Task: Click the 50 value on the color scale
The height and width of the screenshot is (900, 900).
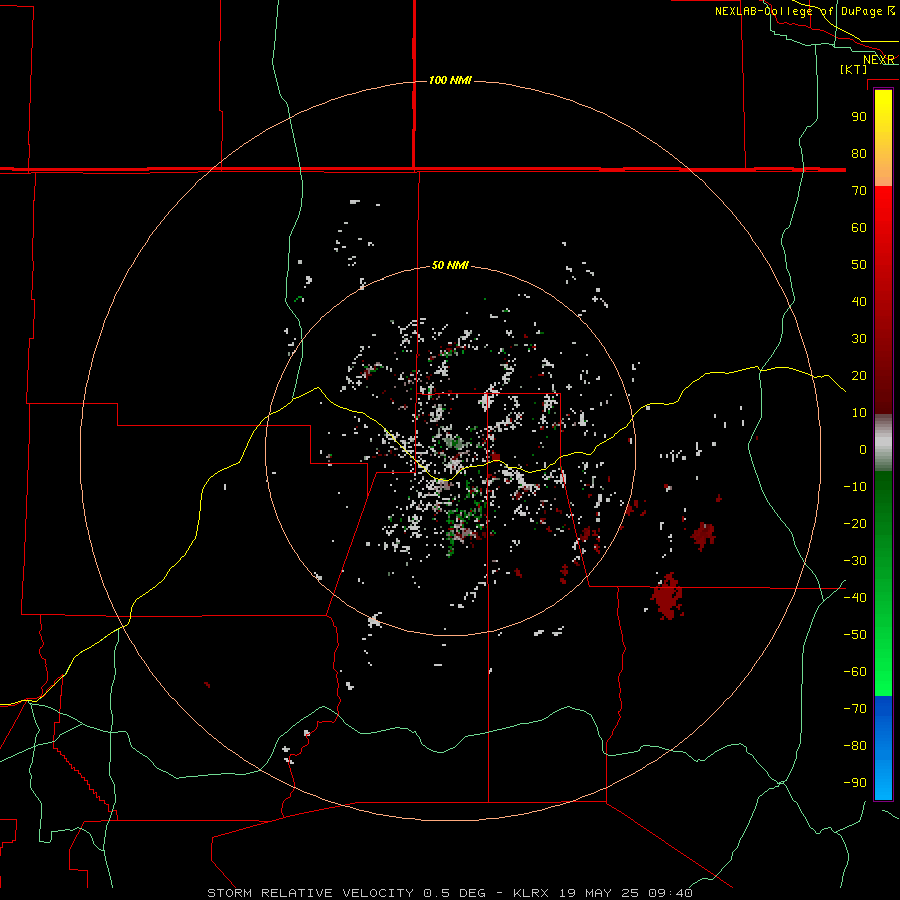Action: [859, 265]
